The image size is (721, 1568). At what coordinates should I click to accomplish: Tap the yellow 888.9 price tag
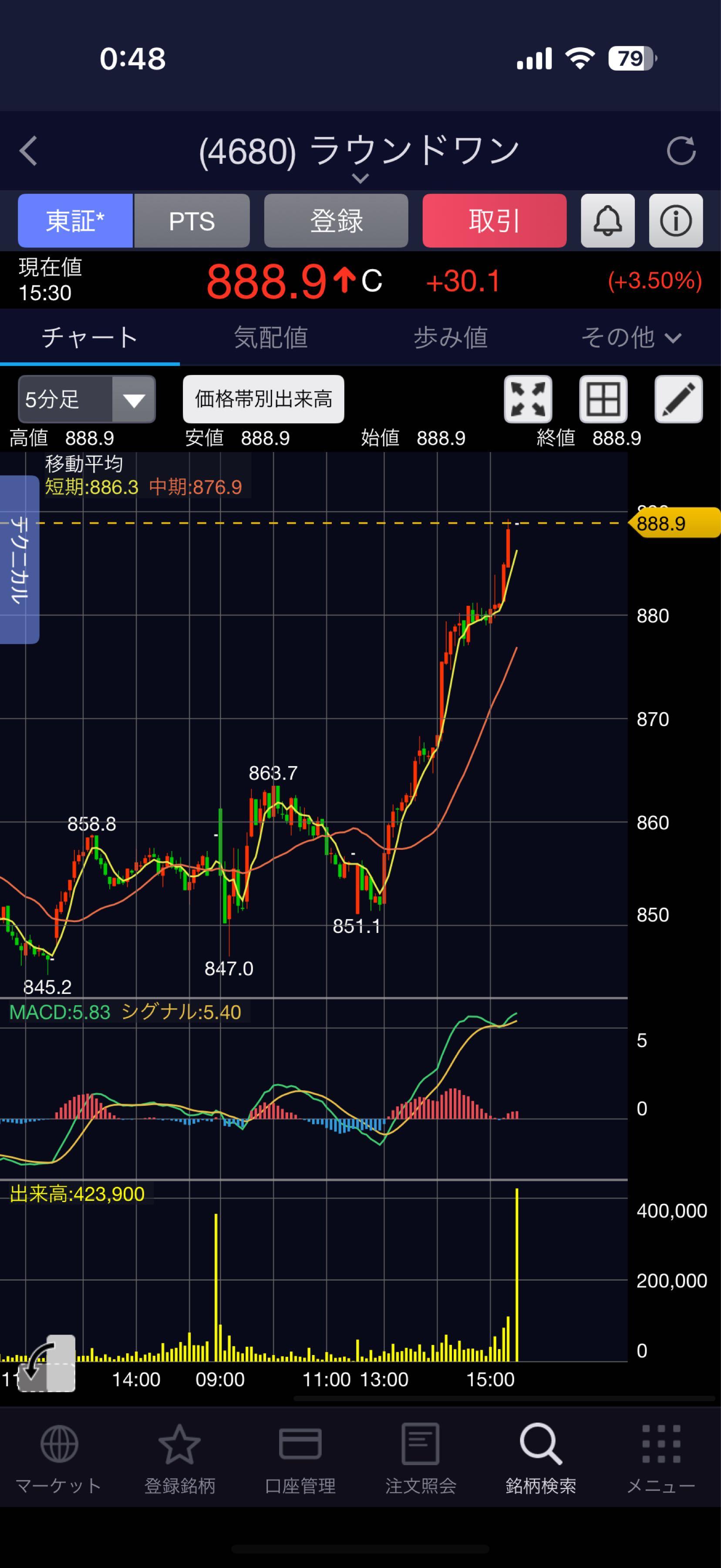(x=674, y=524)
